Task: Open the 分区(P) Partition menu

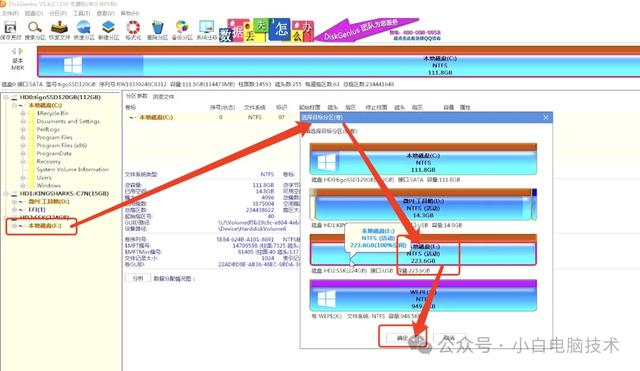Action: click(58, 13)
